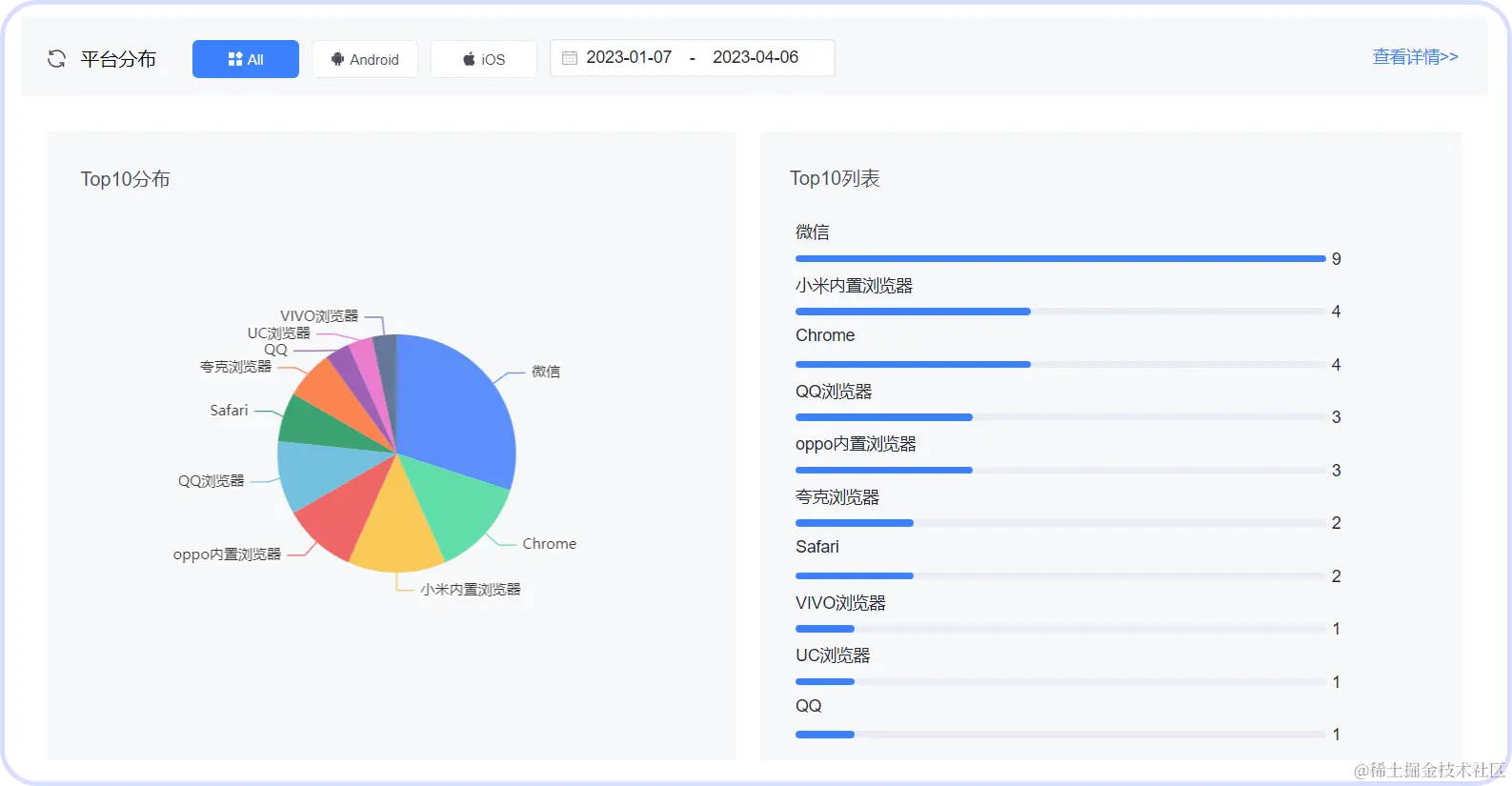
Task: Click the QQ name in Top10列表
Action: pyautogui.click(x=809, y=706)
